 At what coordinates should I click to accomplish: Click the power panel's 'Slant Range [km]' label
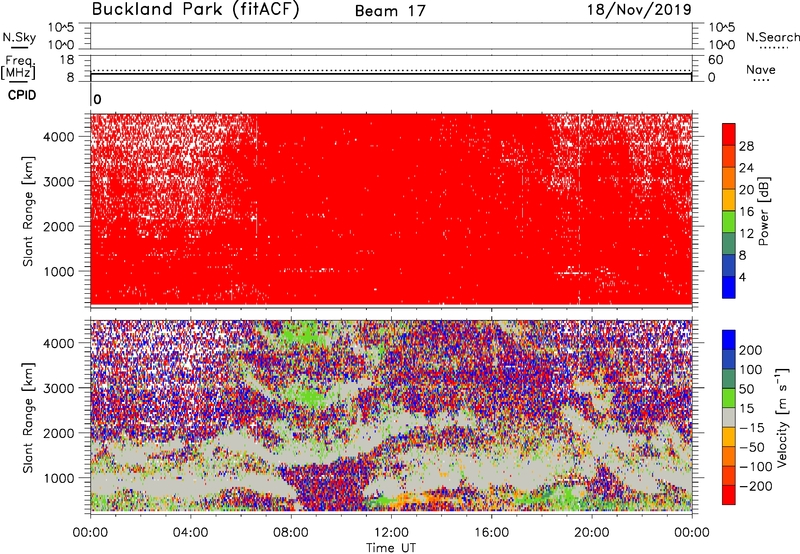(28, 211)
